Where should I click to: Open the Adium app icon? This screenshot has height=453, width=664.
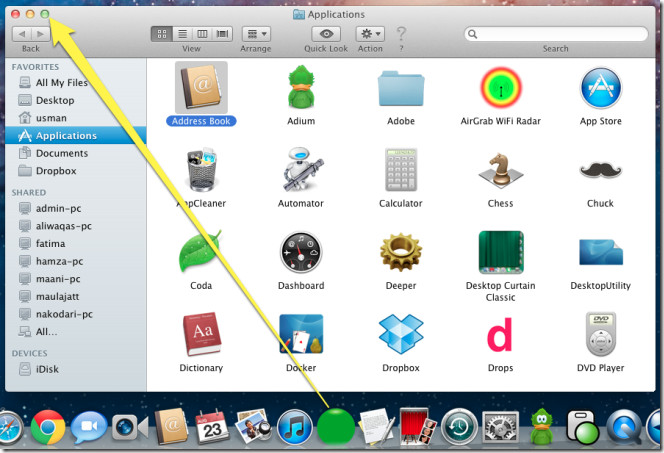click(x=301, y=88)
